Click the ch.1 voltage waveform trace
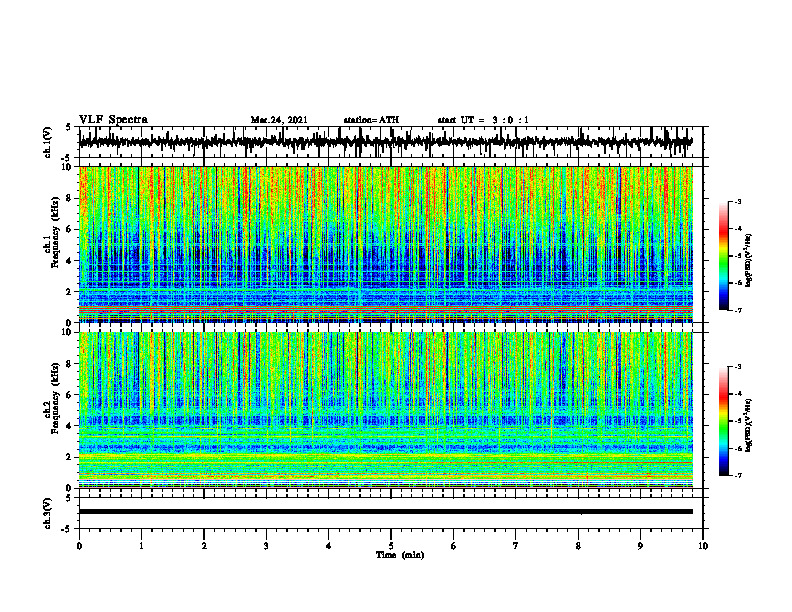Image resolution: width=792 pixels, height=612 pixels. click(385, 142)
